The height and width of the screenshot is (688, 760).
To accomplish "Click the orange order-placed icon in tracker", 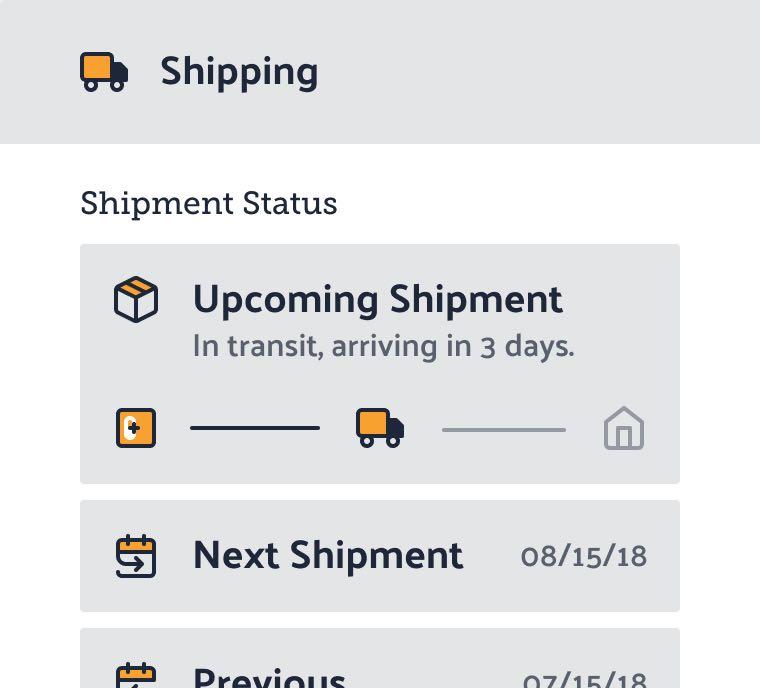I will [x=136, y=428].
